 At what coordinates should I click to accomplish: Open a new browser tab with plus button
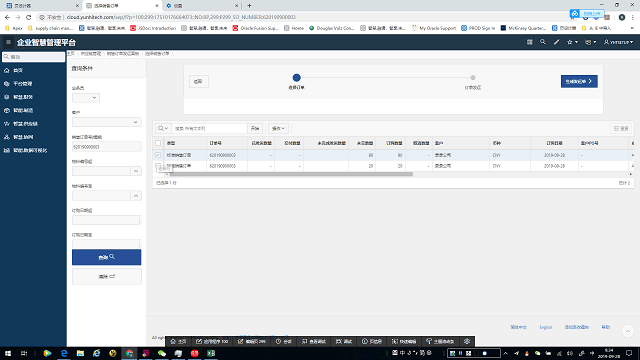point(249,6)
